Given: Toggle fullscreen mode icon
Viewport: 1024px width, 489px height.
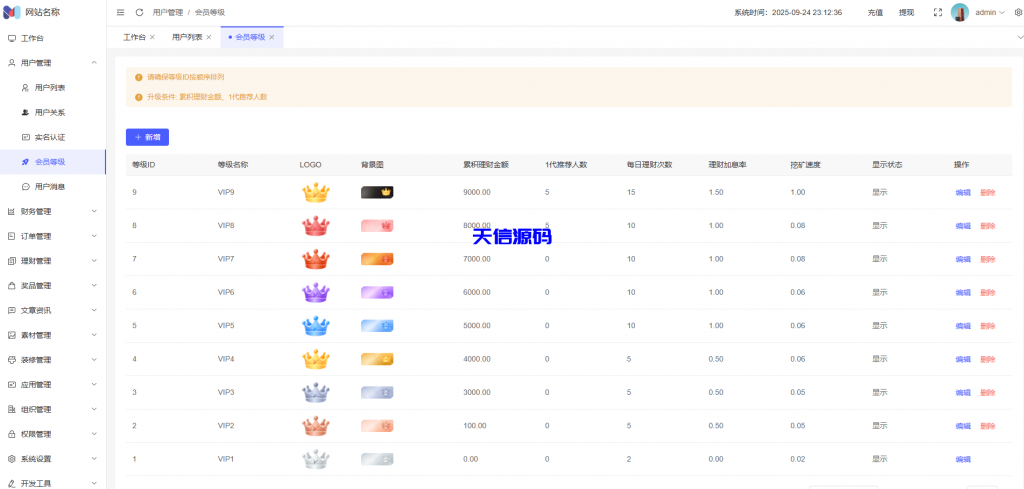Looking at the screenshot, I should [x=937, y=13].
